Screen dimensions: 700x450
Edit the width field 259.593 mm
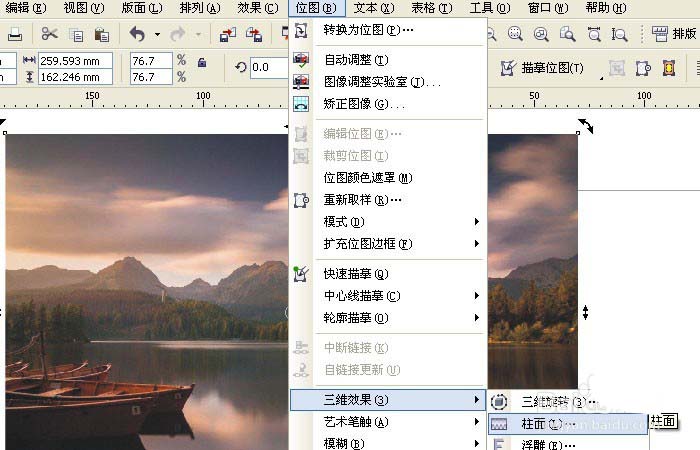pyautogui.click(x=75, y=61)
